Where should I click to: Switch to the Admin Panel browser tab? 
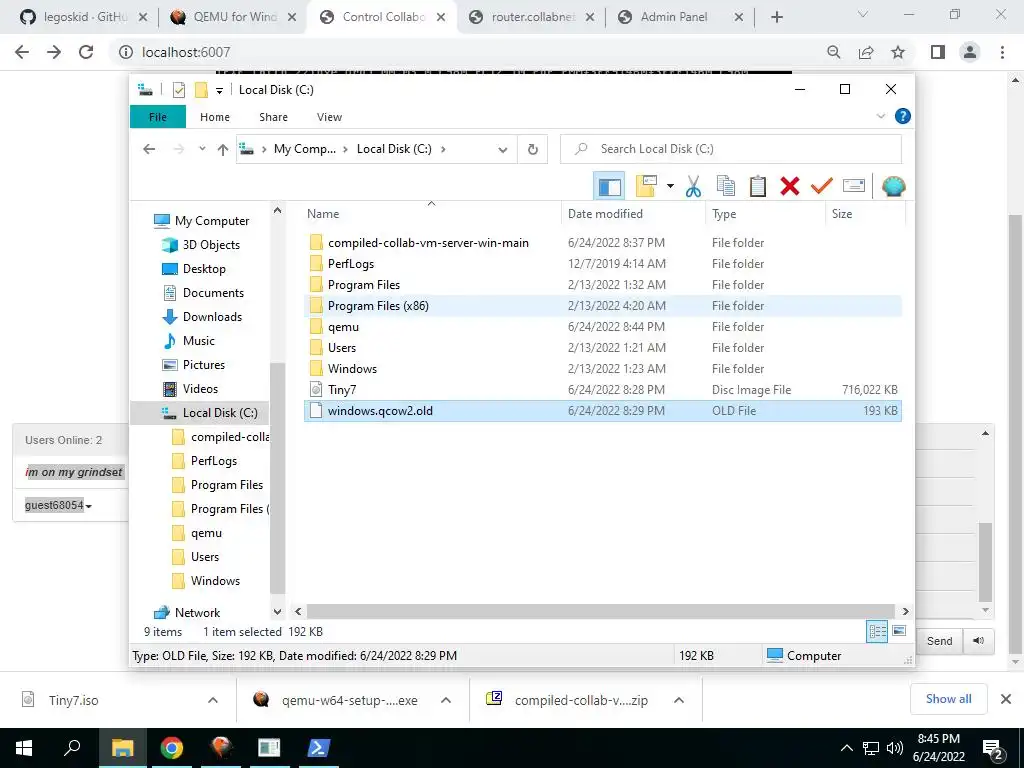(680, 17)
